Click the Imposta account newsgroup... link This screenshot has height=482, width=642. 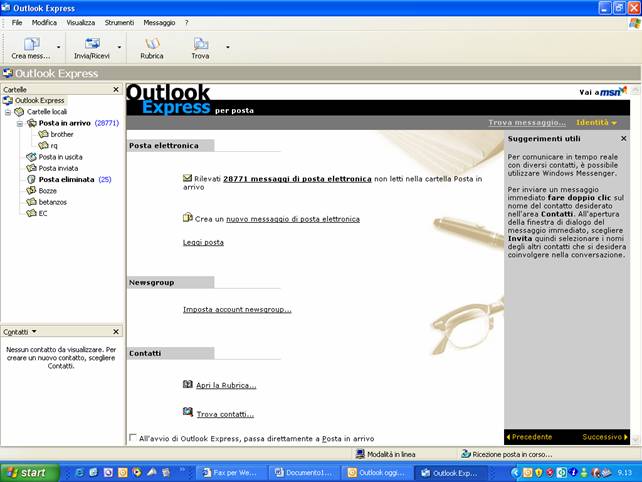point(237,310)
